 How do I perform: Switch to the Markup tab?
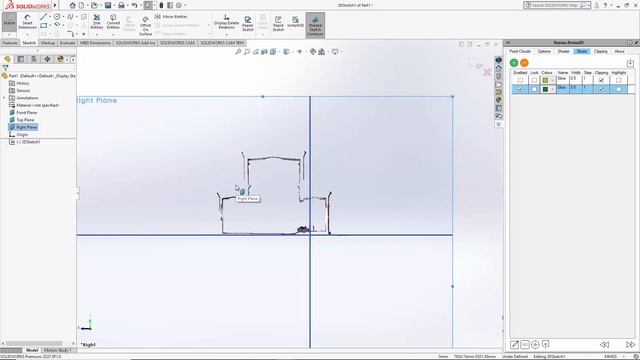point(48,43)
